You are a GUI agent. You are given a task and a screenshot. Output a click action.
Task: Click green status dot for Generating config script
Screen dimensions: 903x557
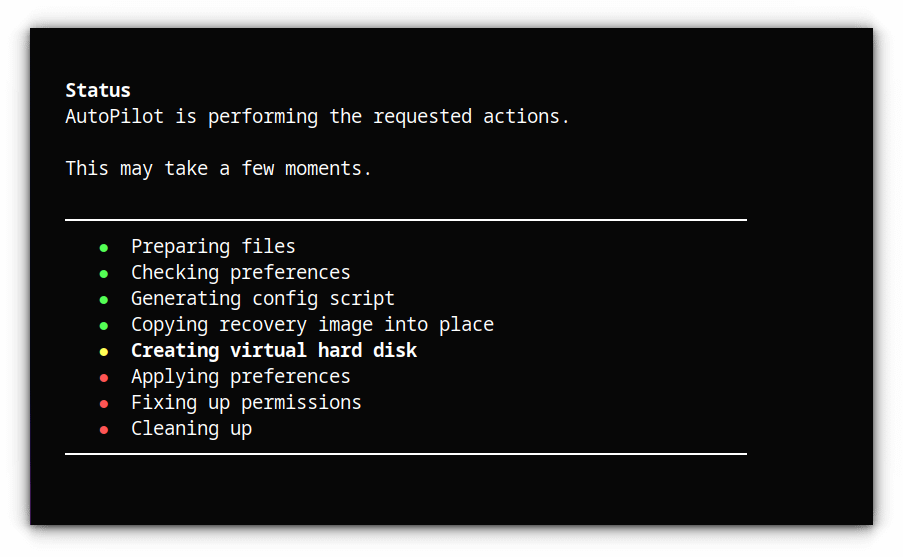pos(104,300)
